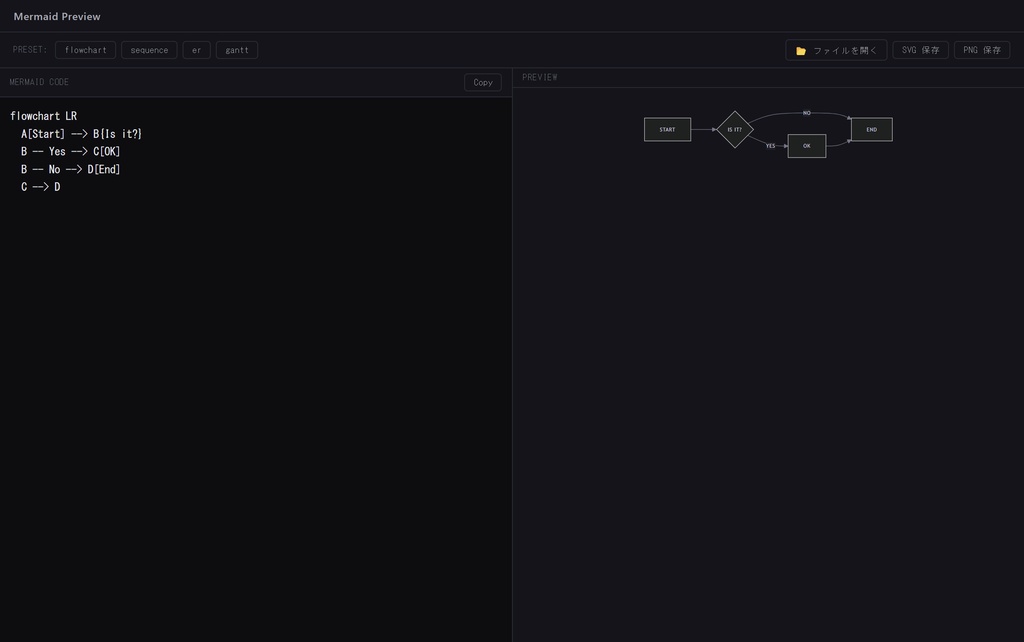Place cursor on the flowchart LR line
The image size is (1024, 642).
pyautogui.click(x=43, y=116)
